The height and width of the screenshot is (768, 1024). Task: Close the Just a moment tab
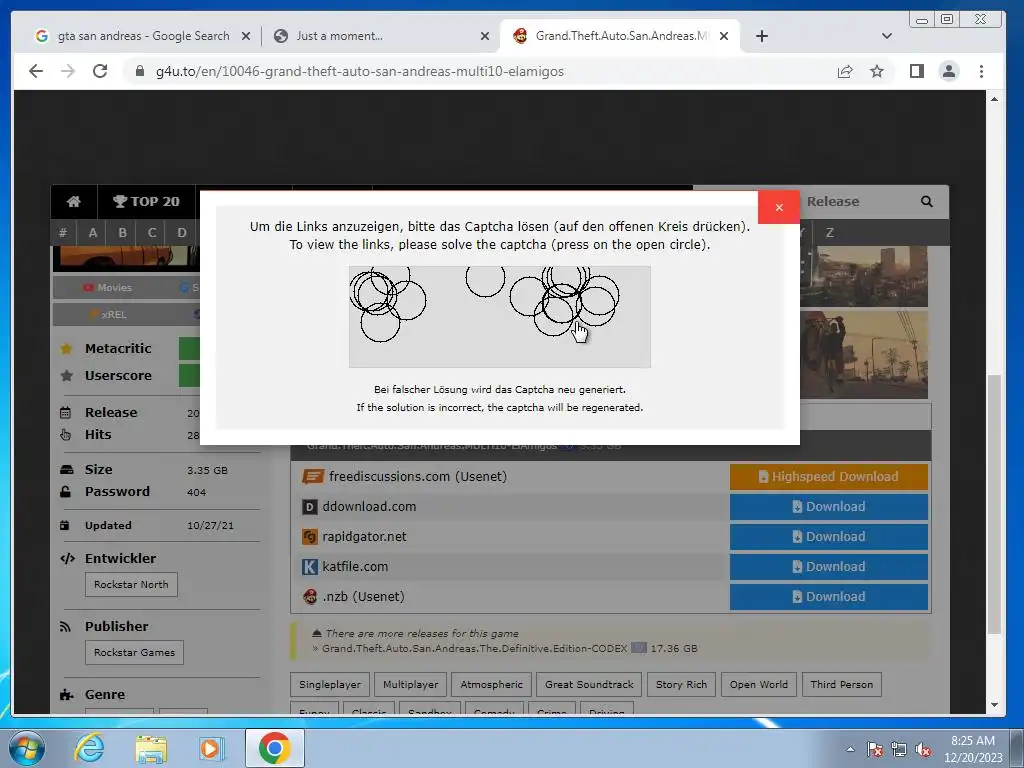[485, 36]
